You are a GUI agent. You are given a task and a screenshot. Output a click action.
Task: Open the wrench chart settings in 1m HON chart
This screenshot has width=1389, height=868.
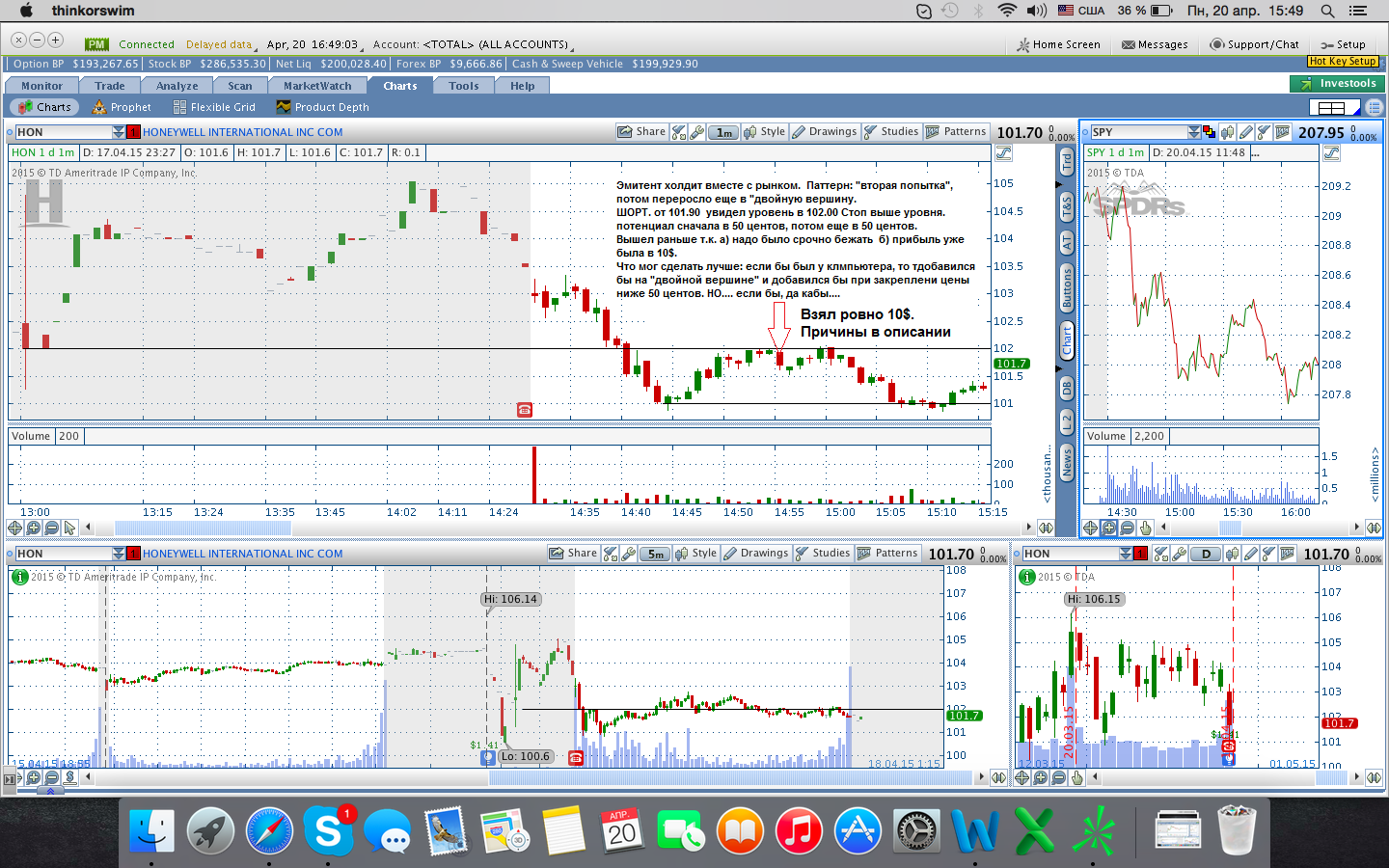tap(696, 132)
